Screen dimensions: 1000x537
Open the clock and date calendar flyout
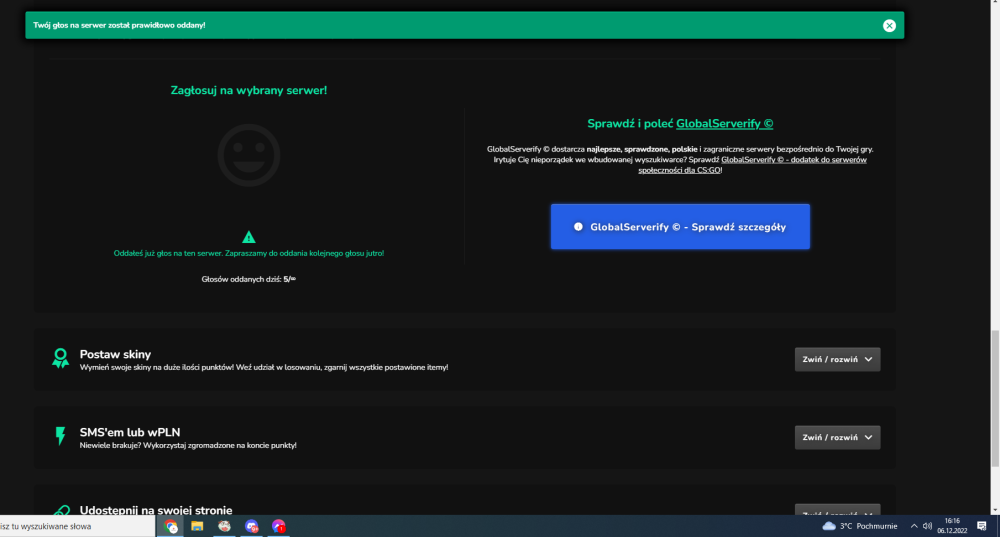(952, 526)
